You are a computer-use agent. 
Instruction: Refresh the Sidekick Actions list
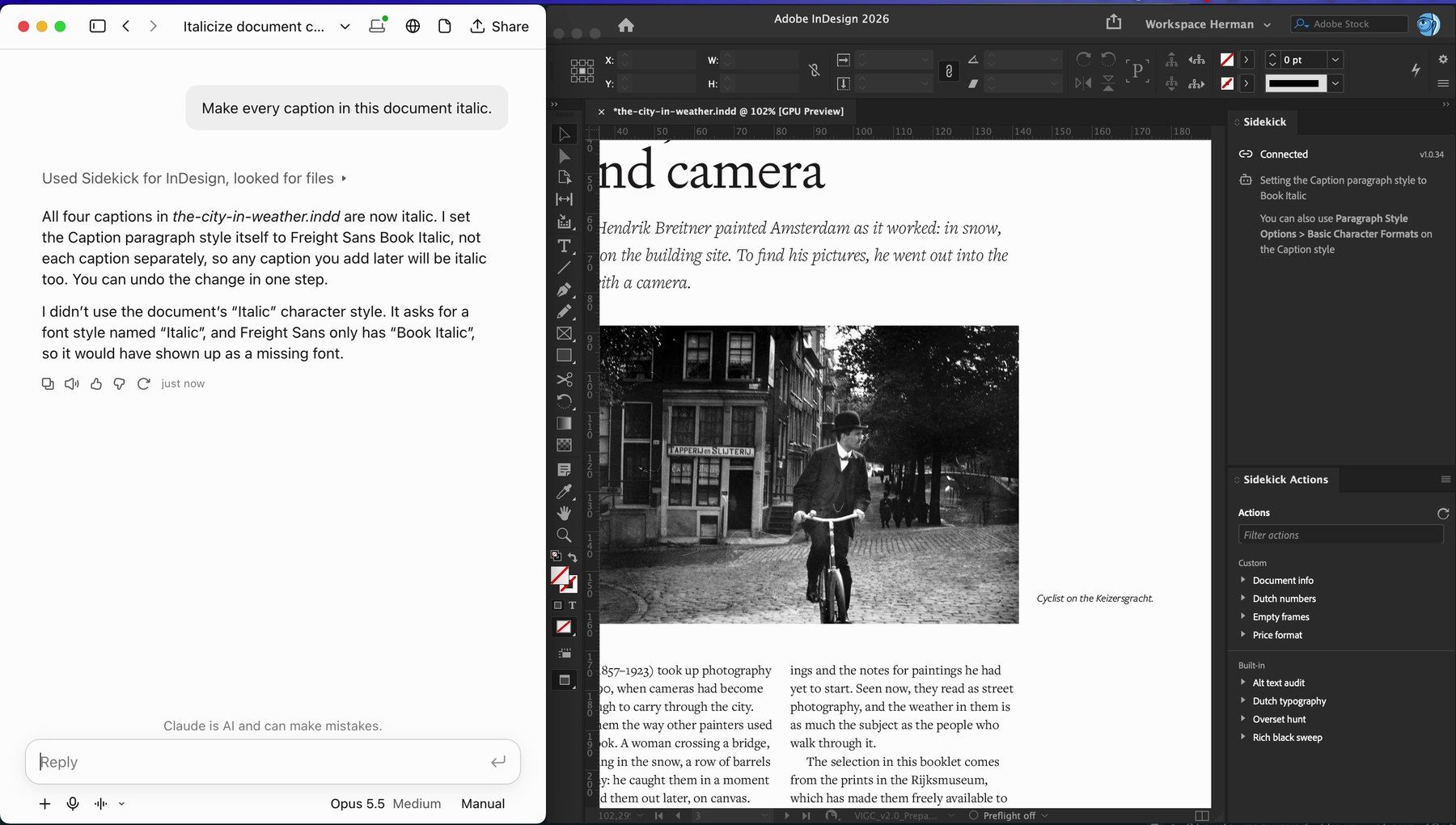coord(1442,514)
